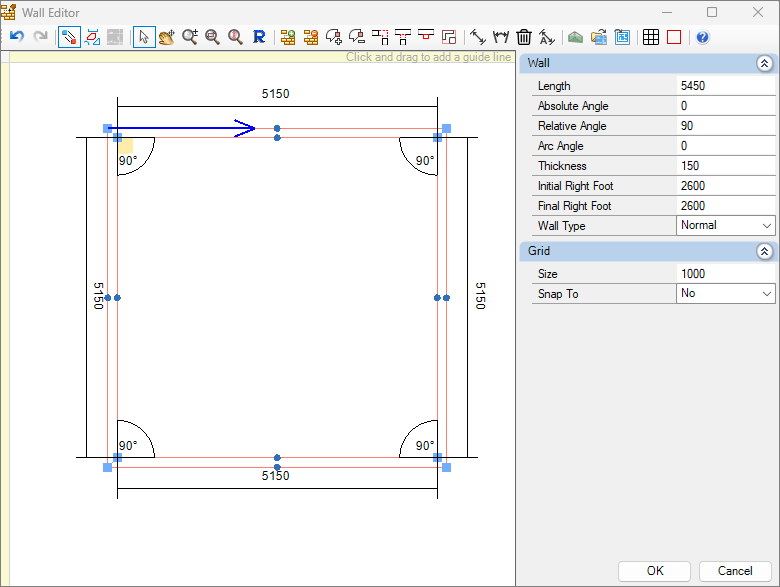Click the zoom to height magnifier icon

point(235,37)
